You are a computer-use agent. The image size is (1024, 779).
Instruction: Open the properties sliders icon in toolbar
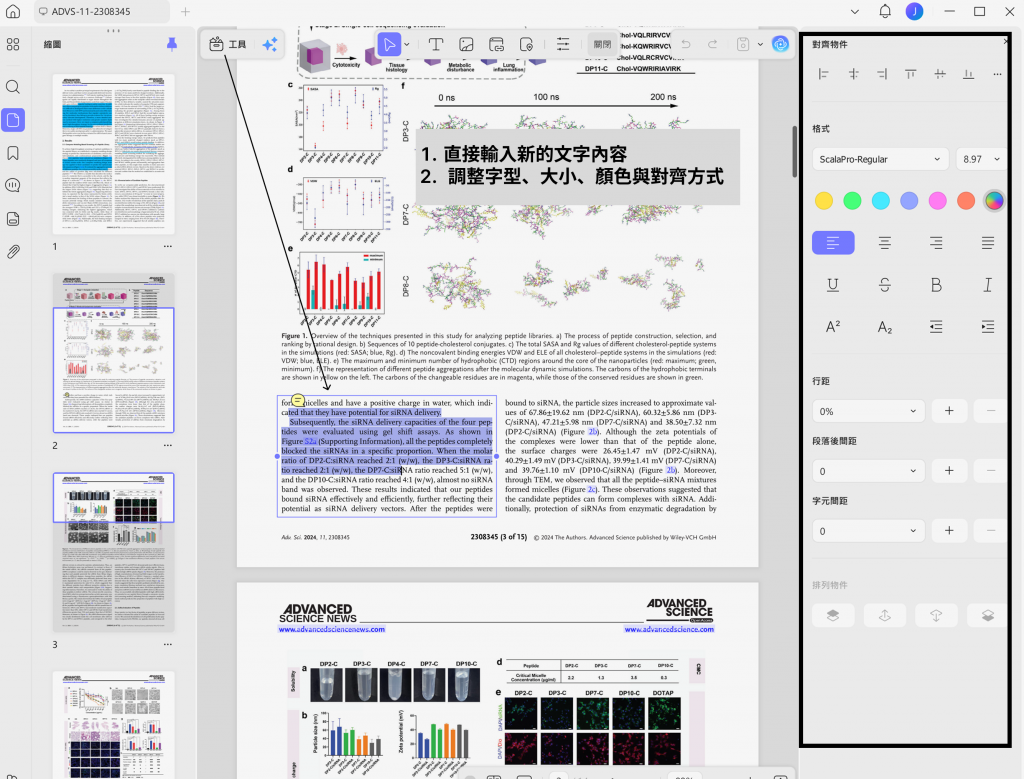pos(563,44)
